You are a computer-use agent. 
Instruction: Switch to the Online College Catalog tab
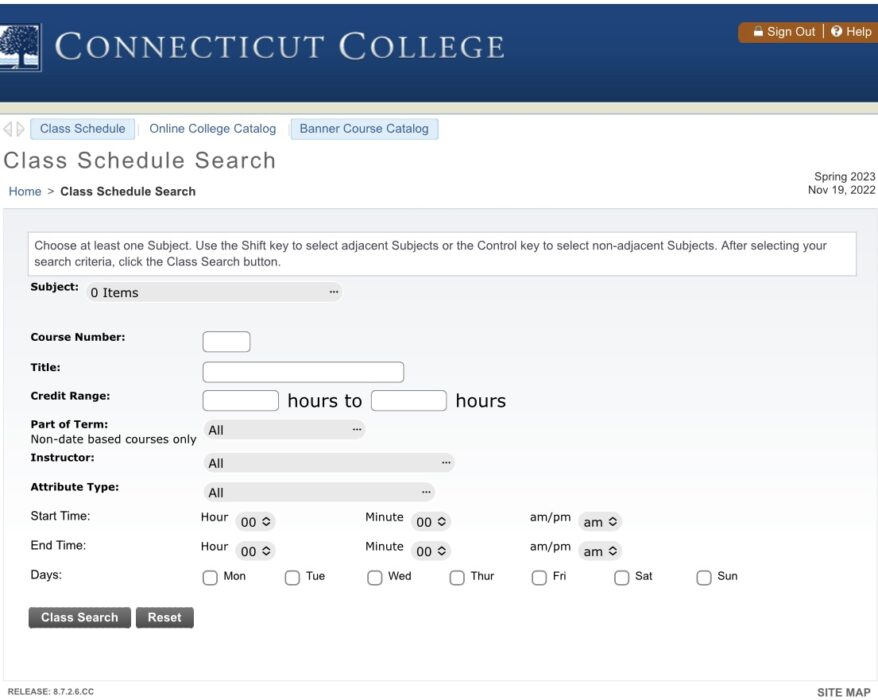[x=212, y=129]
